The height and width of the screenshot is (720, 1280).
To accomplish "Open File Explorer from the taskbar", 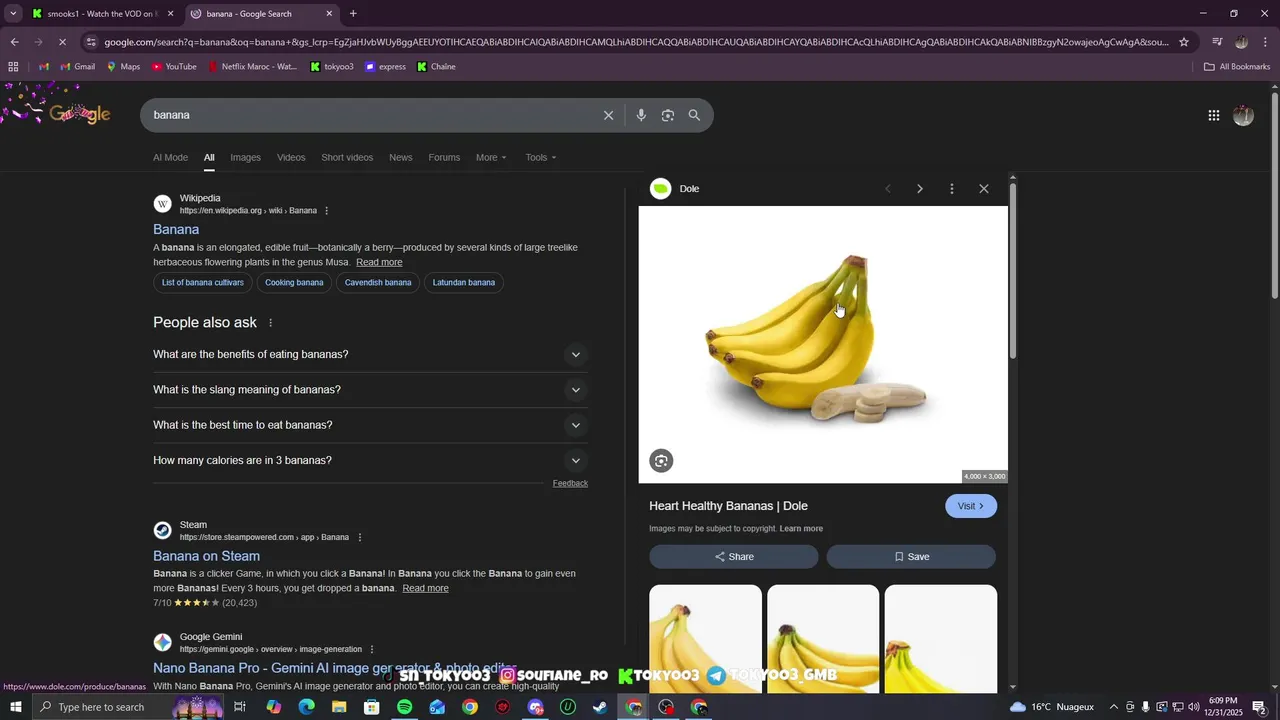I will click(x=339, y=707).
